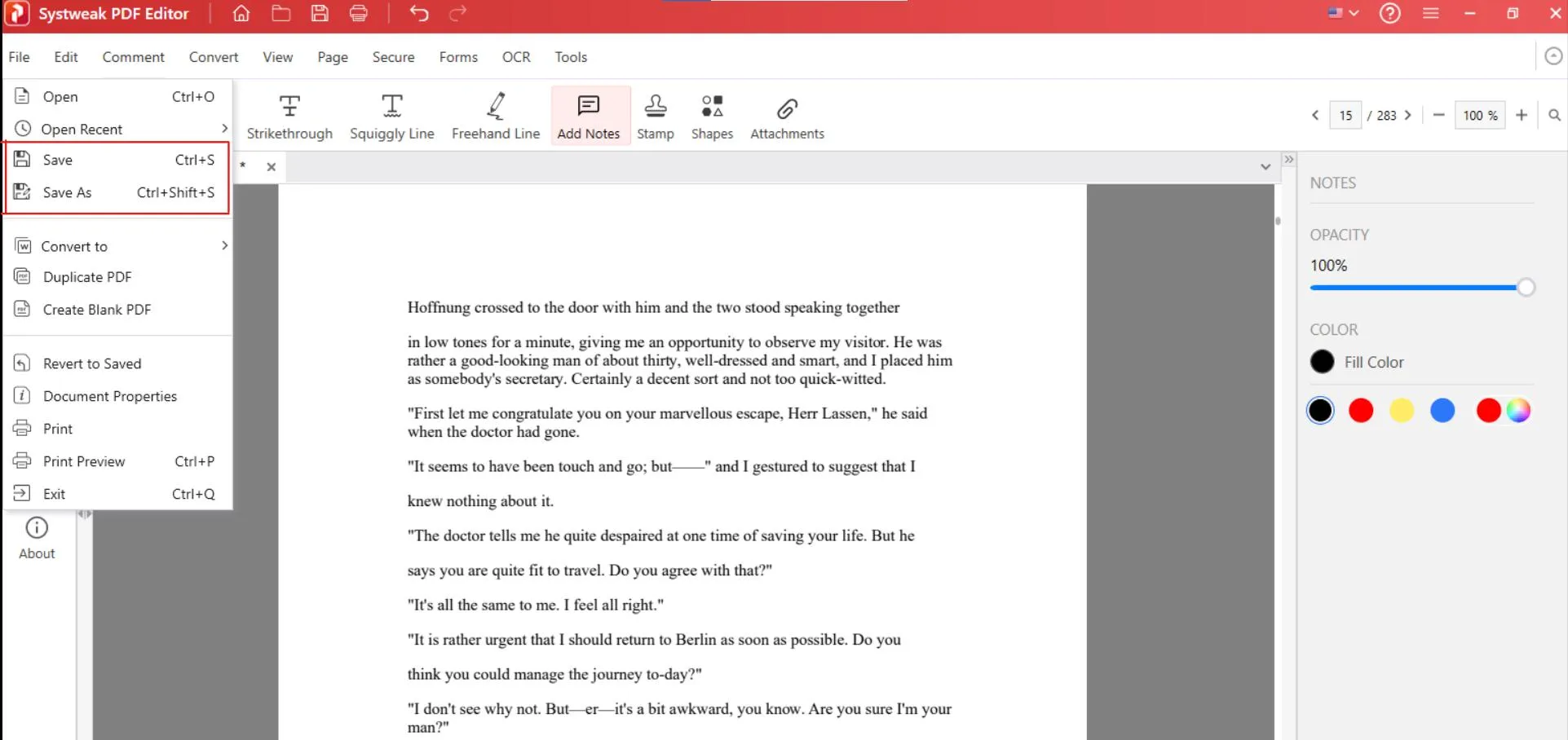
Task: Open the Attachments tool
Action: coord(785,115)
